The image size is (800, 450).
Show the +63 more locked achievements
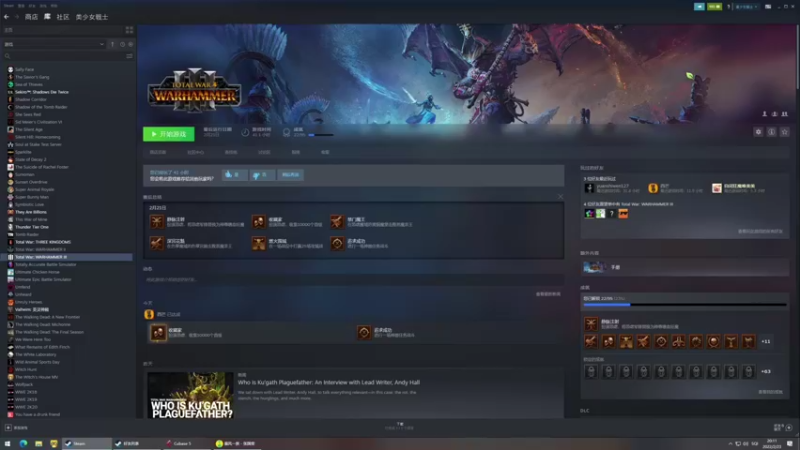(766, 371)
